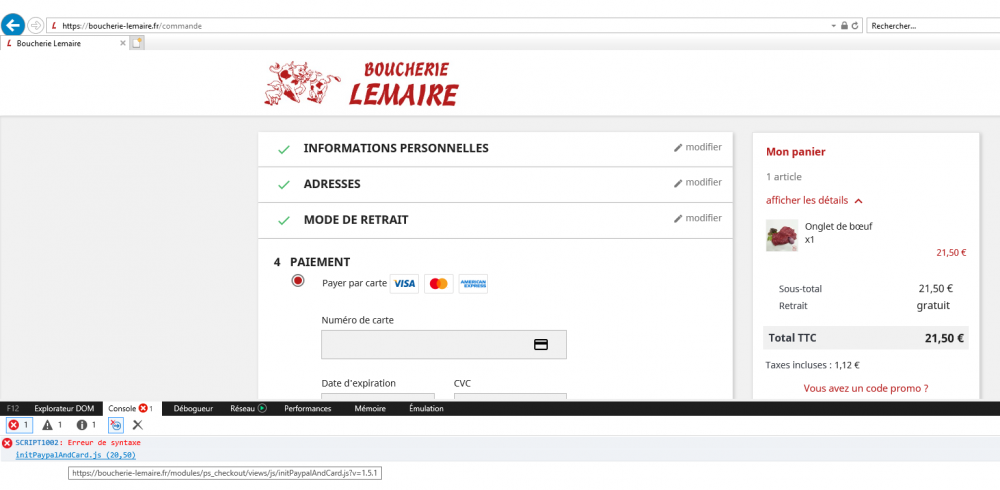
Task: Open the Mémoire developer tab
Action: [x=370, y=408]
